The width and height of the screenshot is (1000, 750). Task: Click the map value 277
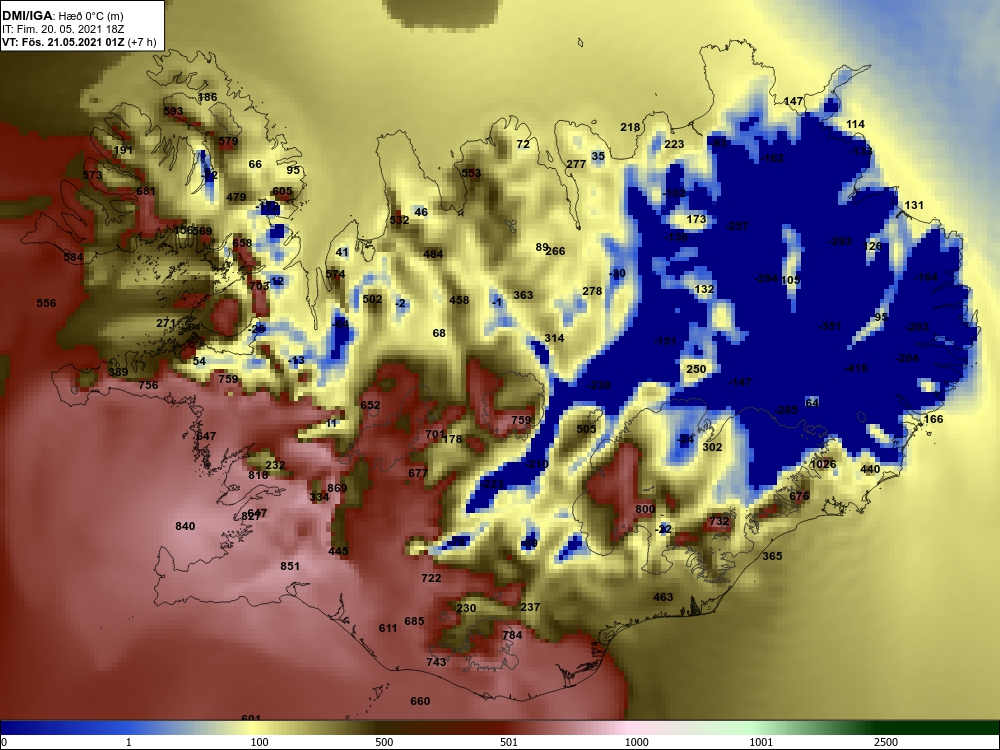point(576,165)
